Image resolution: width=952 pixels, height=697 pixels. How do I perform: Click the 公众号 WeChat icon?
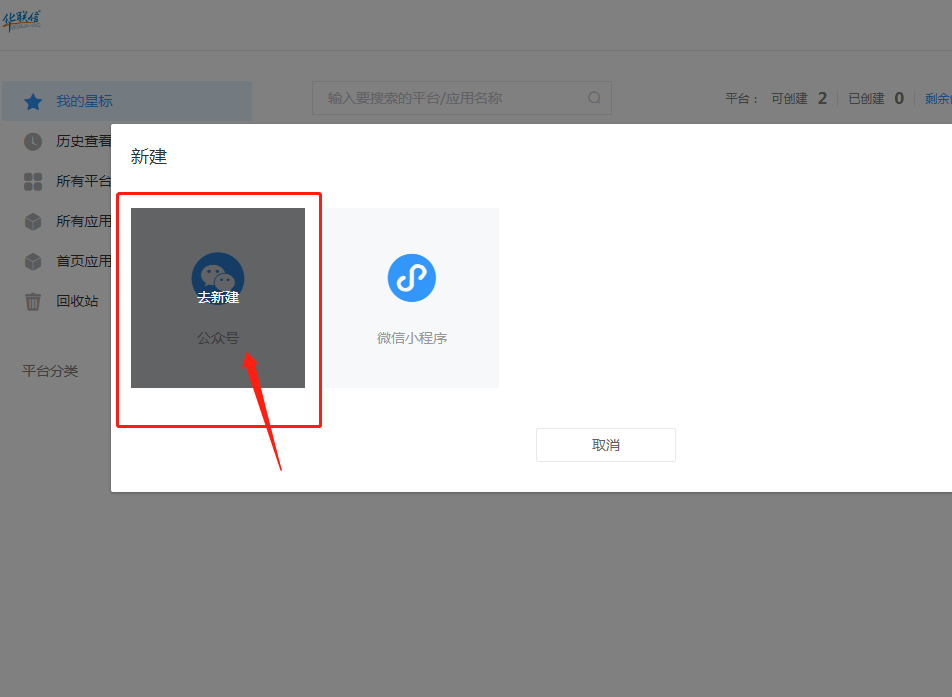218,278
